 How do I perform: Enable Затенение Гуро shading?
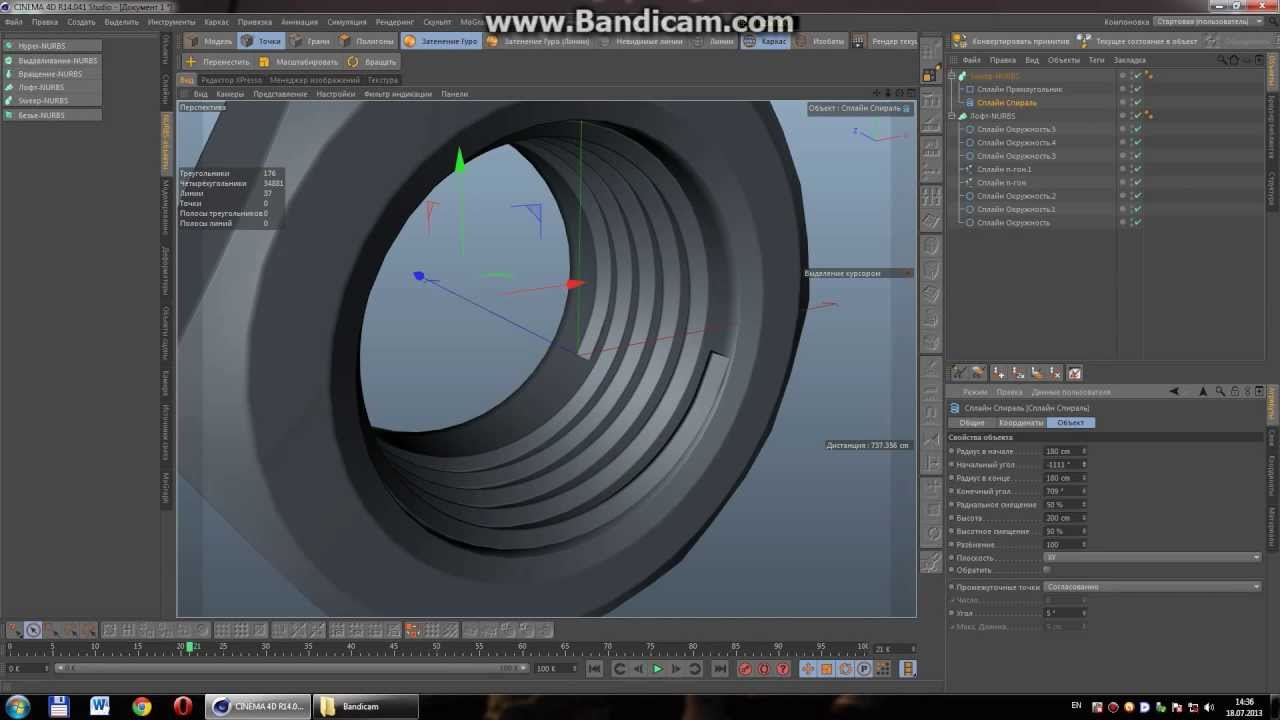pyautogui.click(x=441, y=41)
